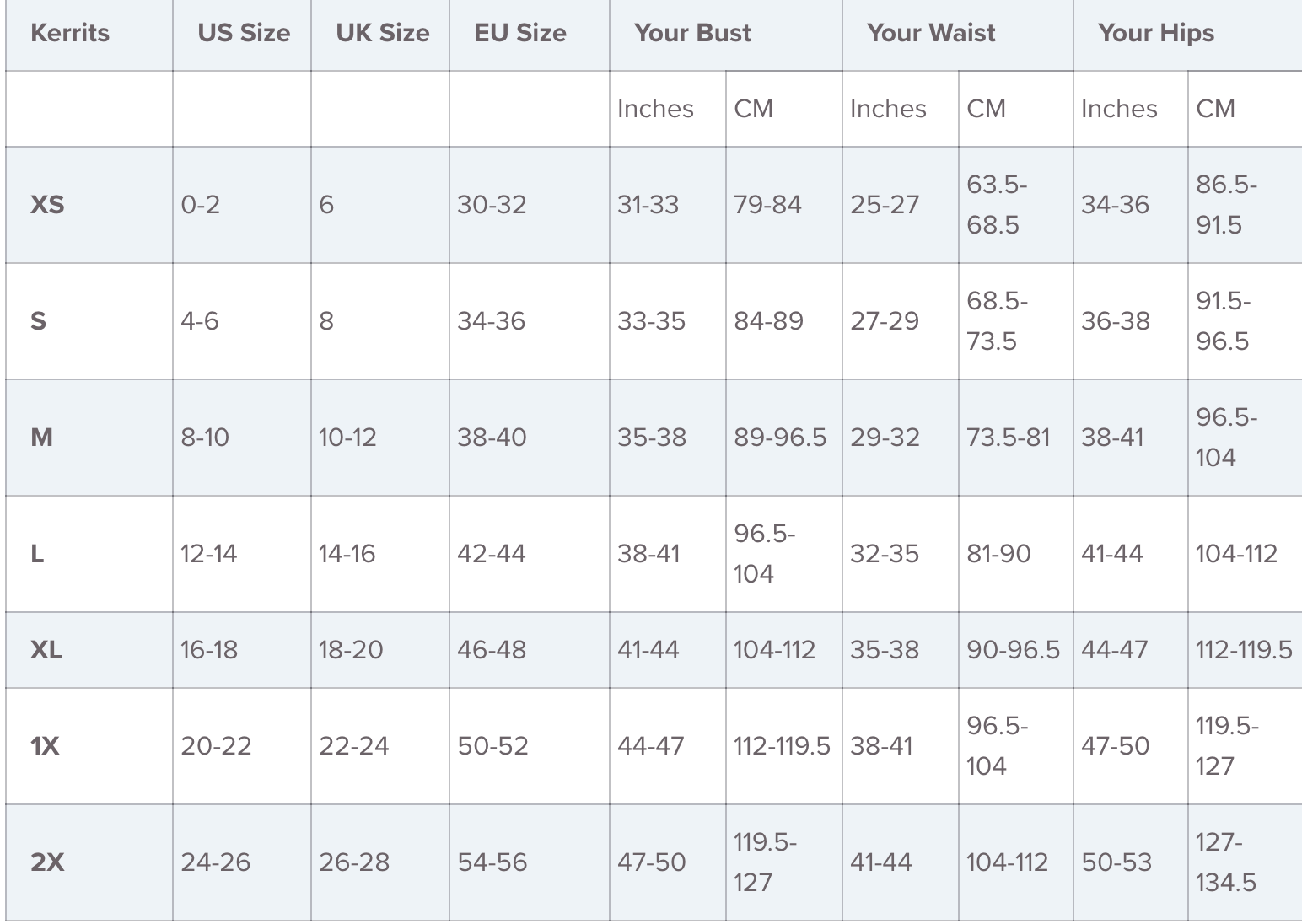Viewport: 1302px width, 924px height.
Task: Click the 47-50 bust inches cell
Action: click(651, 862)
